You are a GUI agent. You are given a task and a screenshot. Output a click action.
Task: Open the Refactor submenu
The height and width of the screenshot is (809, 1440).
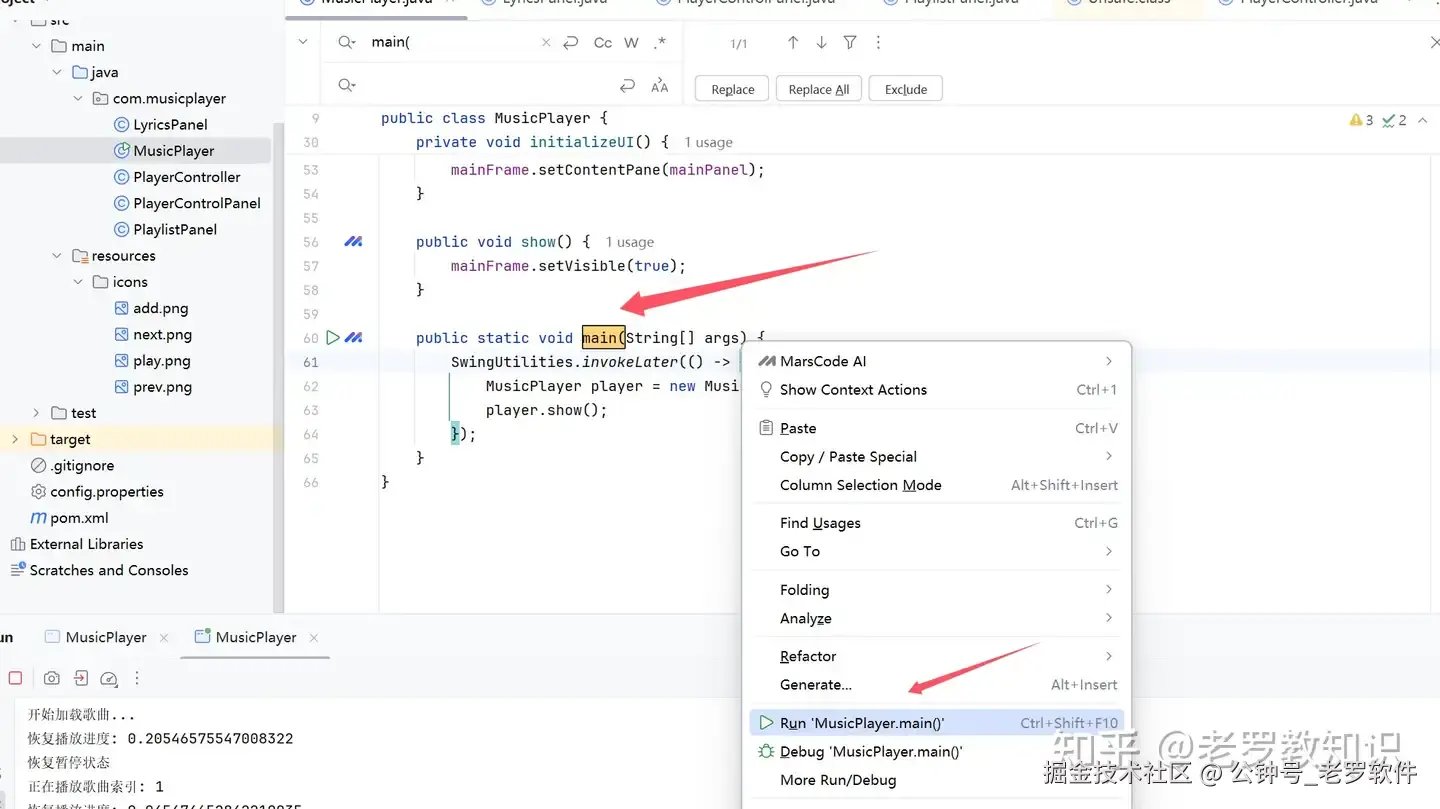point(935,656)
